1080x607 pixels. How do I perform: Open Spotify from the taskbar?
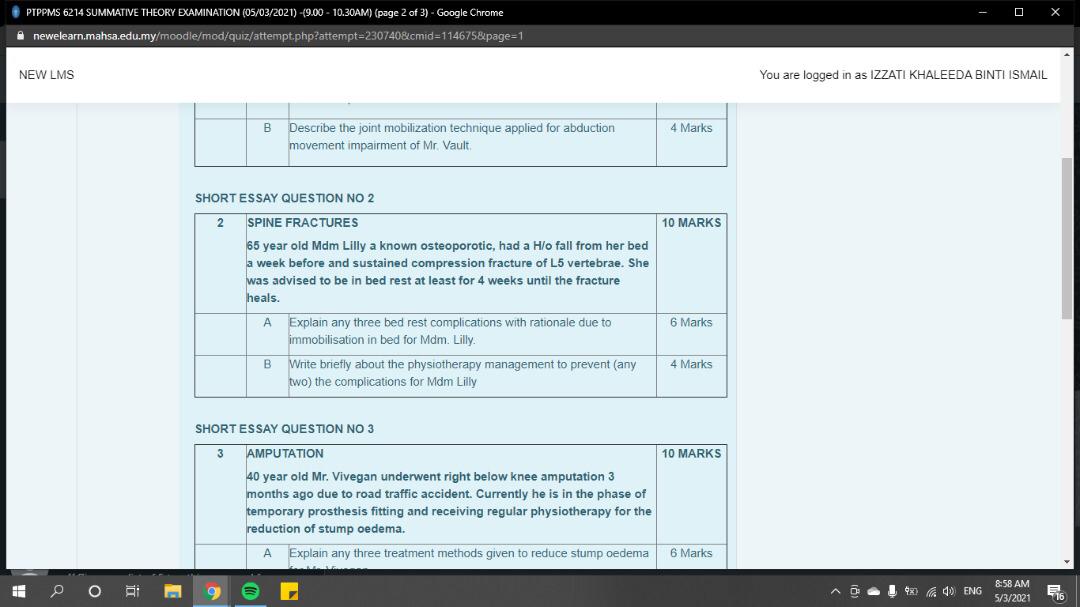[251, 591]
